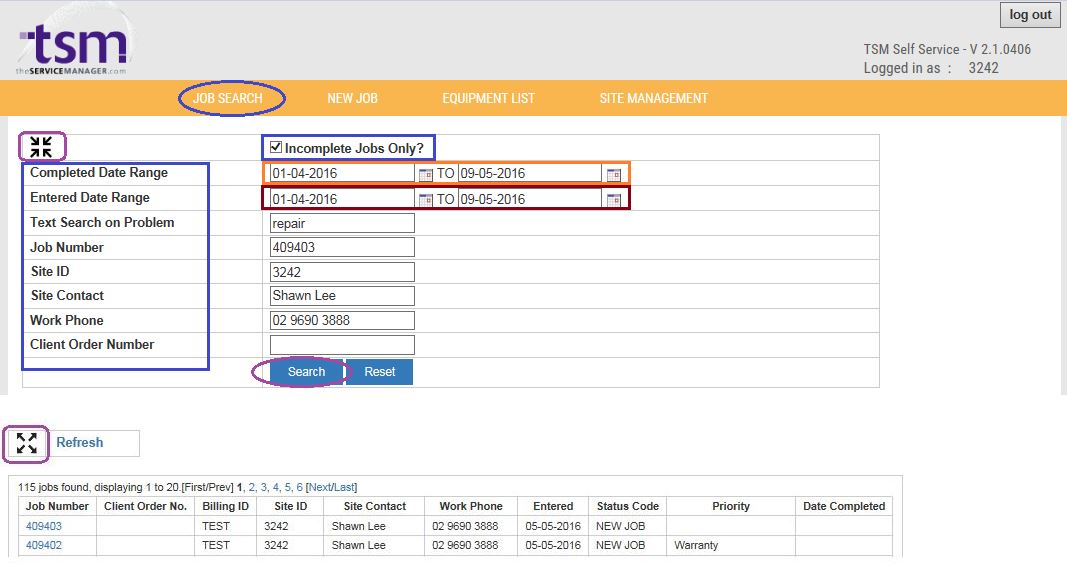Screen dimensions: 1067x571
Task: Open calendar for Completed Date Range start
Action: click(425, 174)
